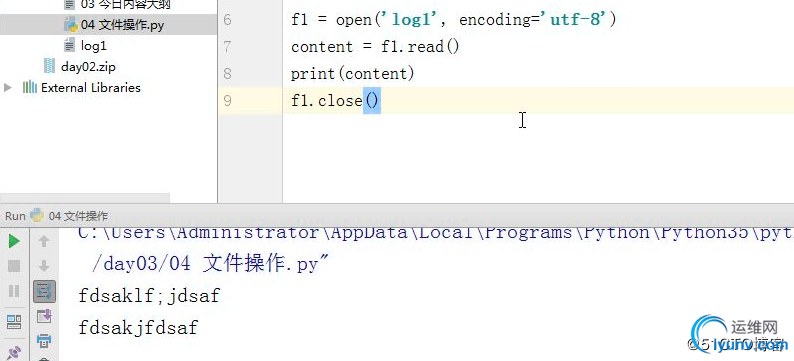Click the Pause output icon in Run panel
This screenshot has width=794, height=361.
(x=14, y=291)
